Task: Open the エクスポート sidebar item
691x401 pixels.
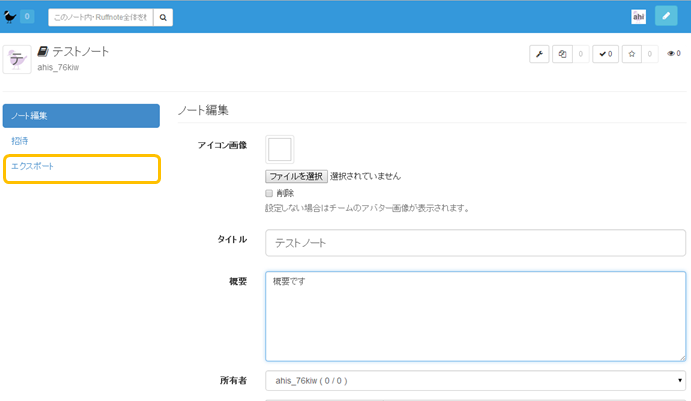Action: [x=33, y=166]
